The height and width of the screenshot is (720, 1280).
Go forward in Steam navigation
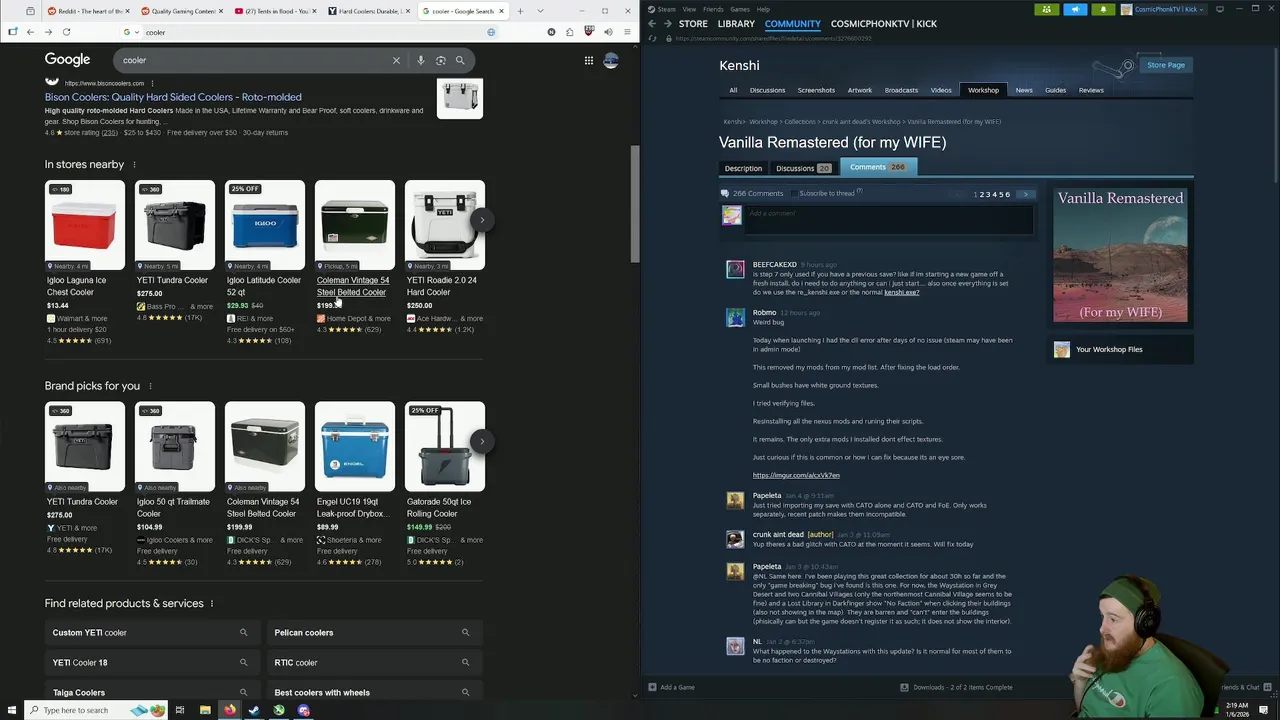pyautogui.click(x=668, y=23)
